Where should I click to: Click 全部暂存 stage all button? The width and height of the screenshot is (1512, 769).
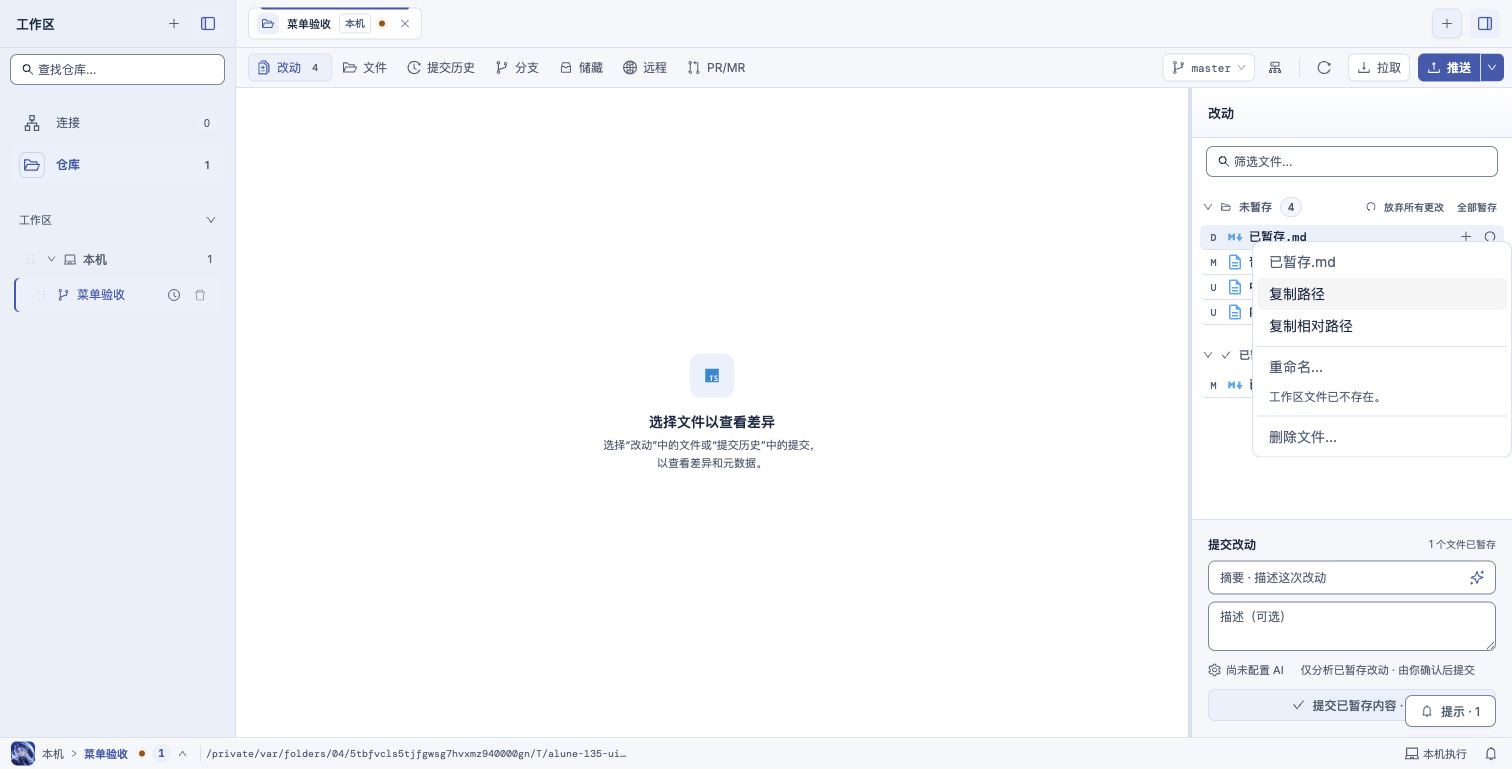pyautogui.click(x=1477, y=207)
